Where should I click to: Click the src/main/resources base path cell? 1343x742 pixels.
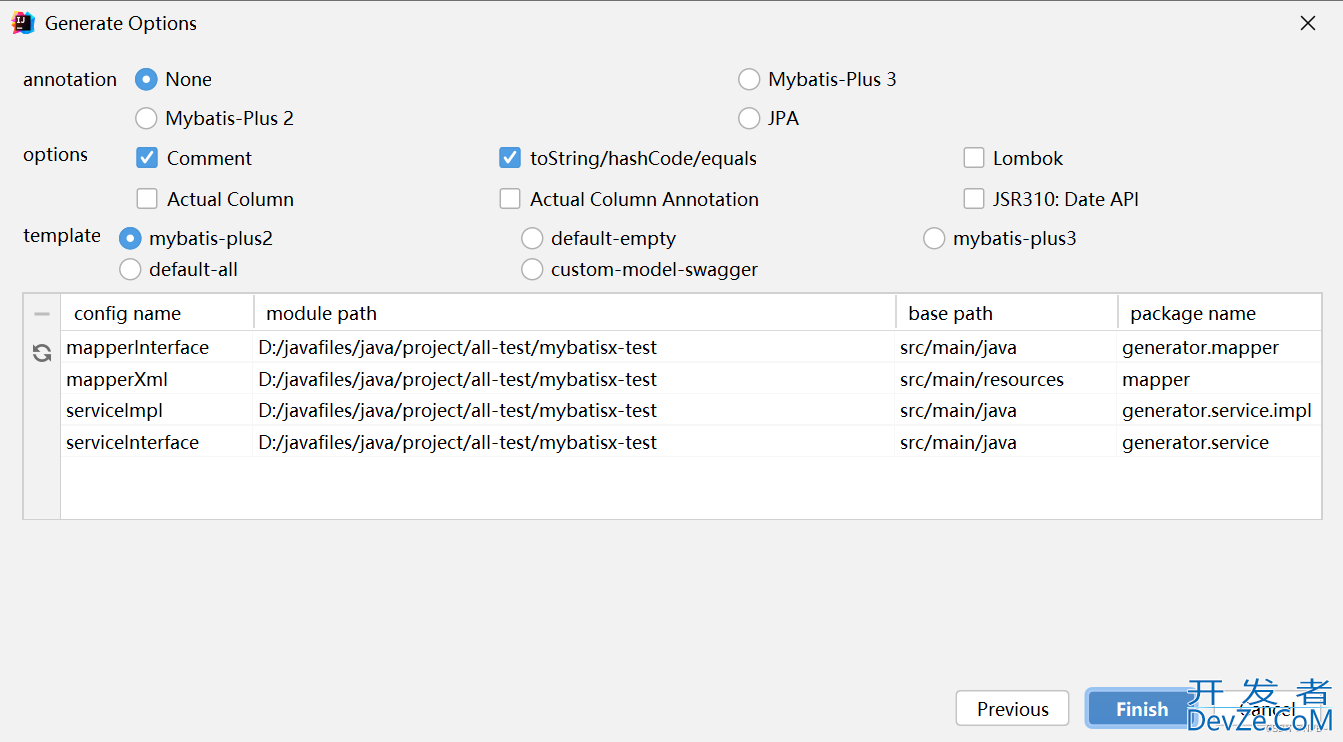tap(1005, 379)
